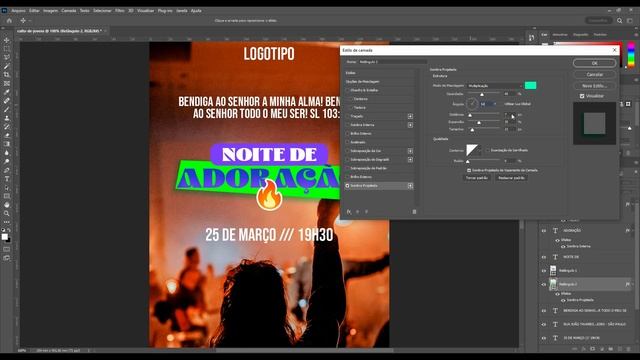Click the Home icon in options bar
The width and height of the screenshot is (640, 360).
pos(9,20)
